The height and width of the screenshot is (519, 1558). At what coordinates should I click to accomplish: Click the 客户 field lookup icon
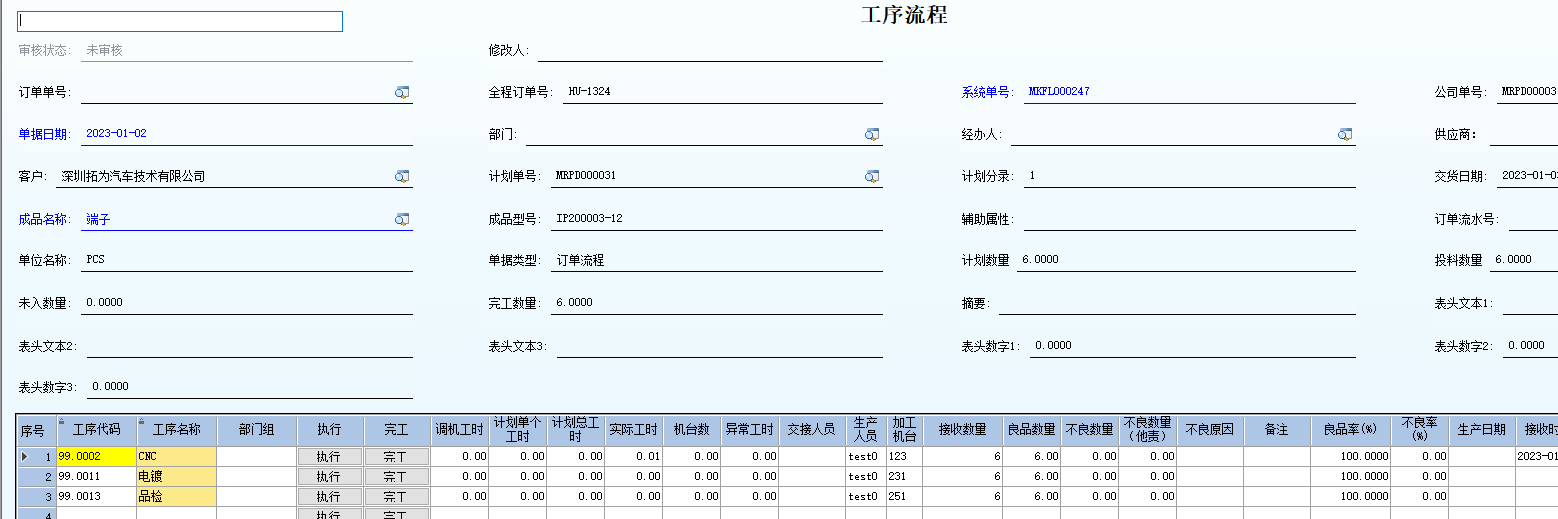coord(401,176)
